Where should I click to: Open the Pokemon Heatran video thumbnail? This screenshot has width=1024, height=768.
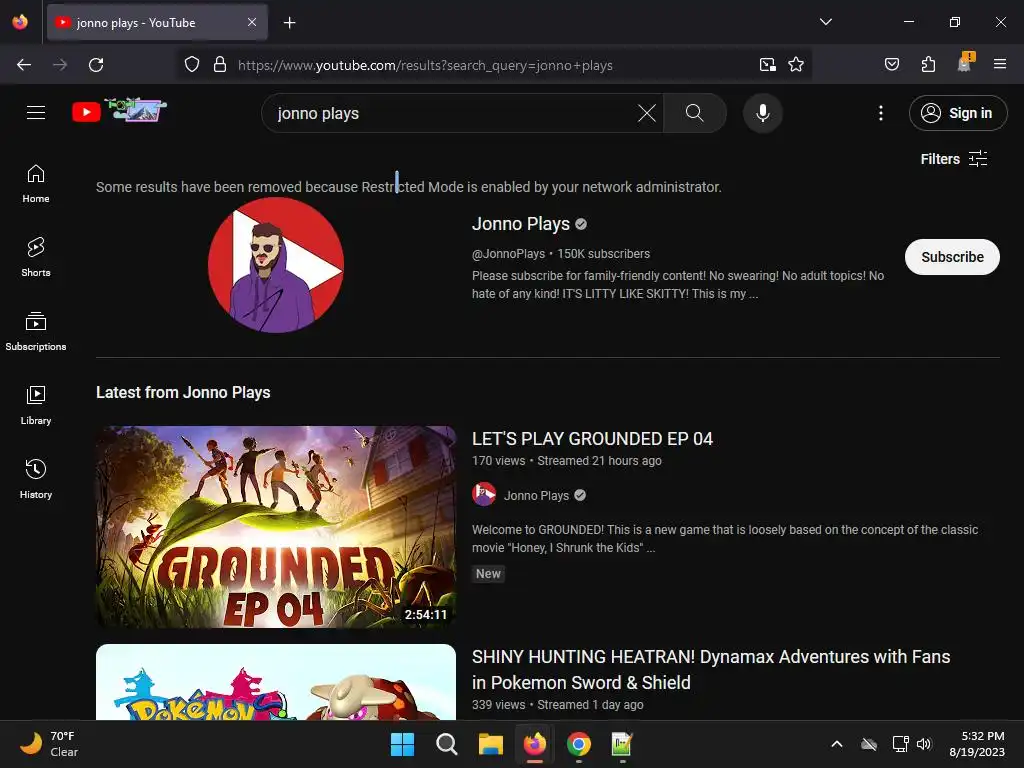276,682
